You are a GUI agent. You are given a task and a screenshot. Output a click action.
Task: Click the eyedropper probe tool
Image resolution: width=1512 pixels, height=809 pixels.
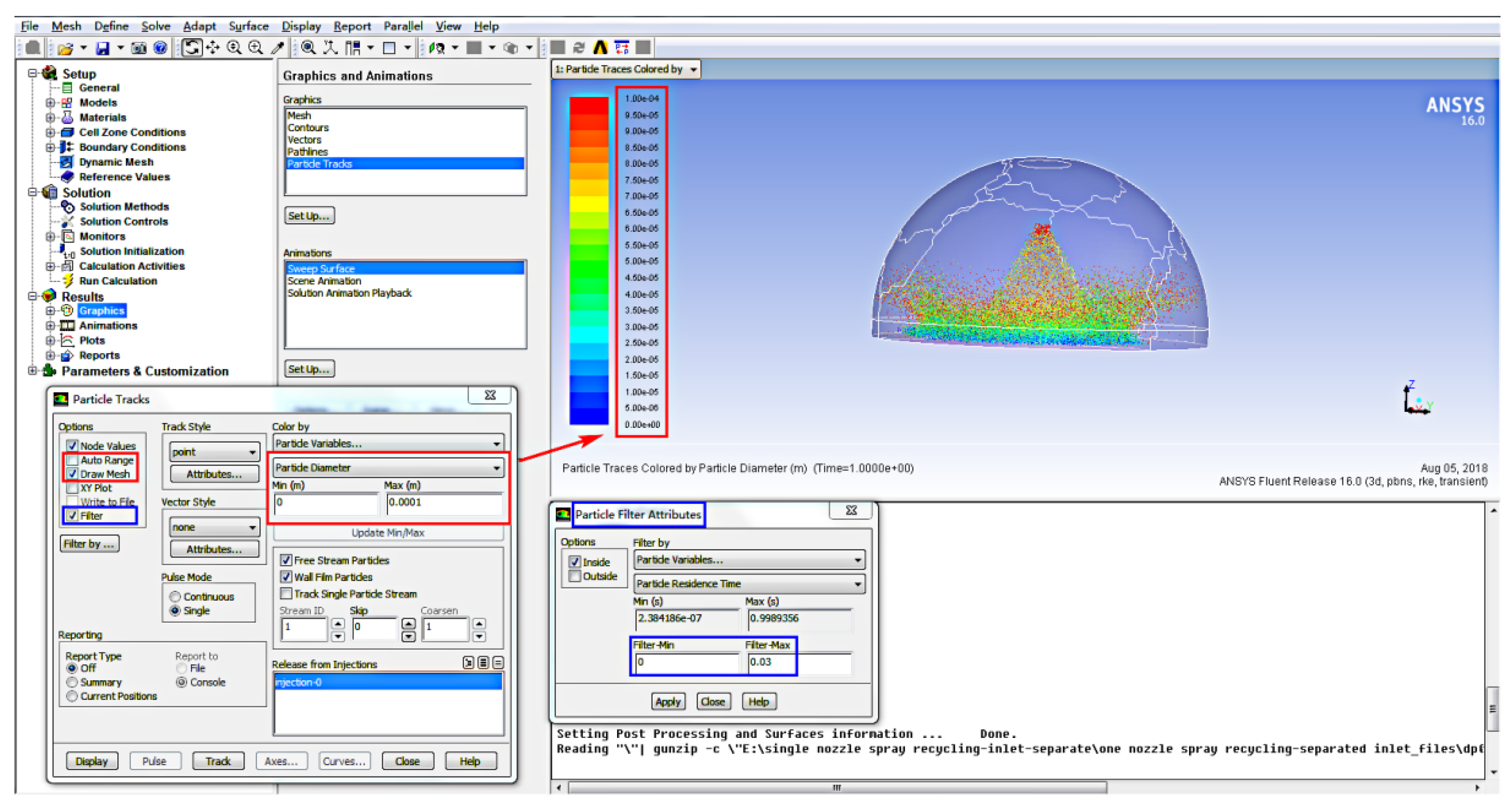277,48
